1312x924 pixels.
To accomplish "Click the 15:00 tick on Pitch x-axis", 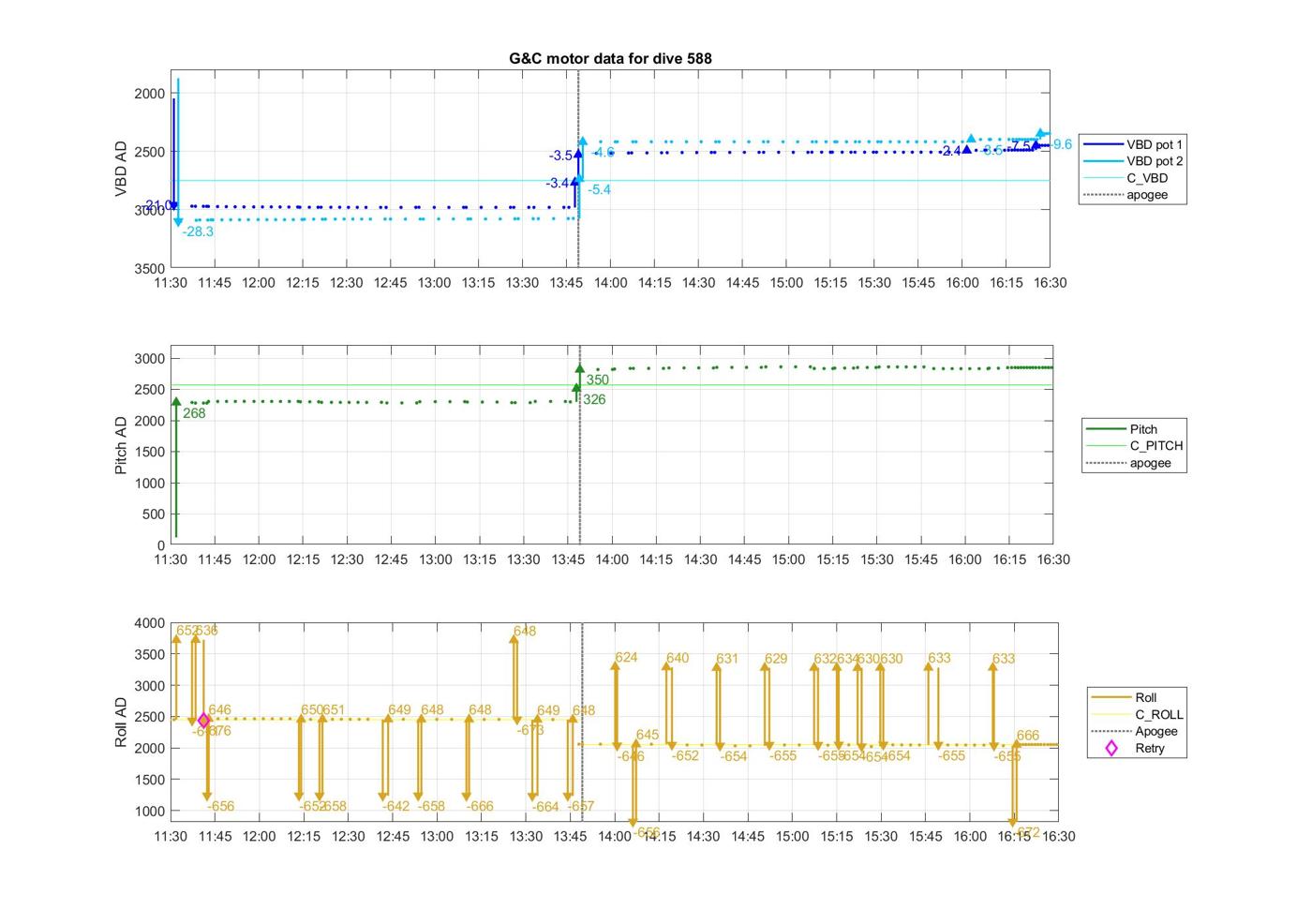I will 788,559.
